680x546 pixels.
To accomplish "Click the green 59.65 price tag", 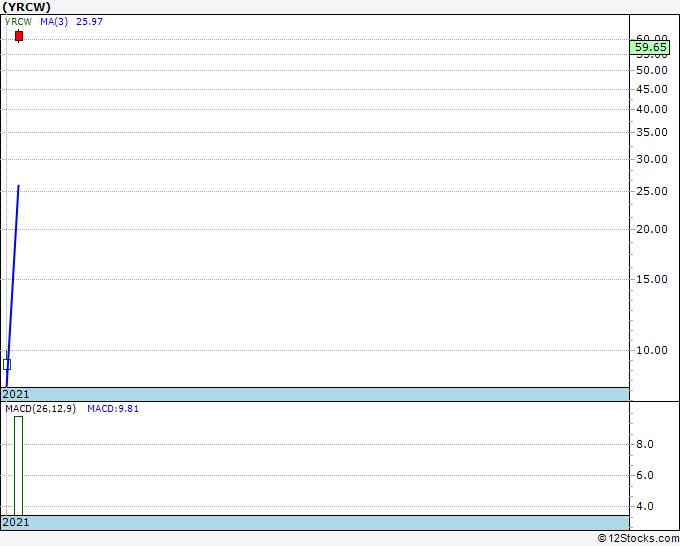I will coord(650,47).
